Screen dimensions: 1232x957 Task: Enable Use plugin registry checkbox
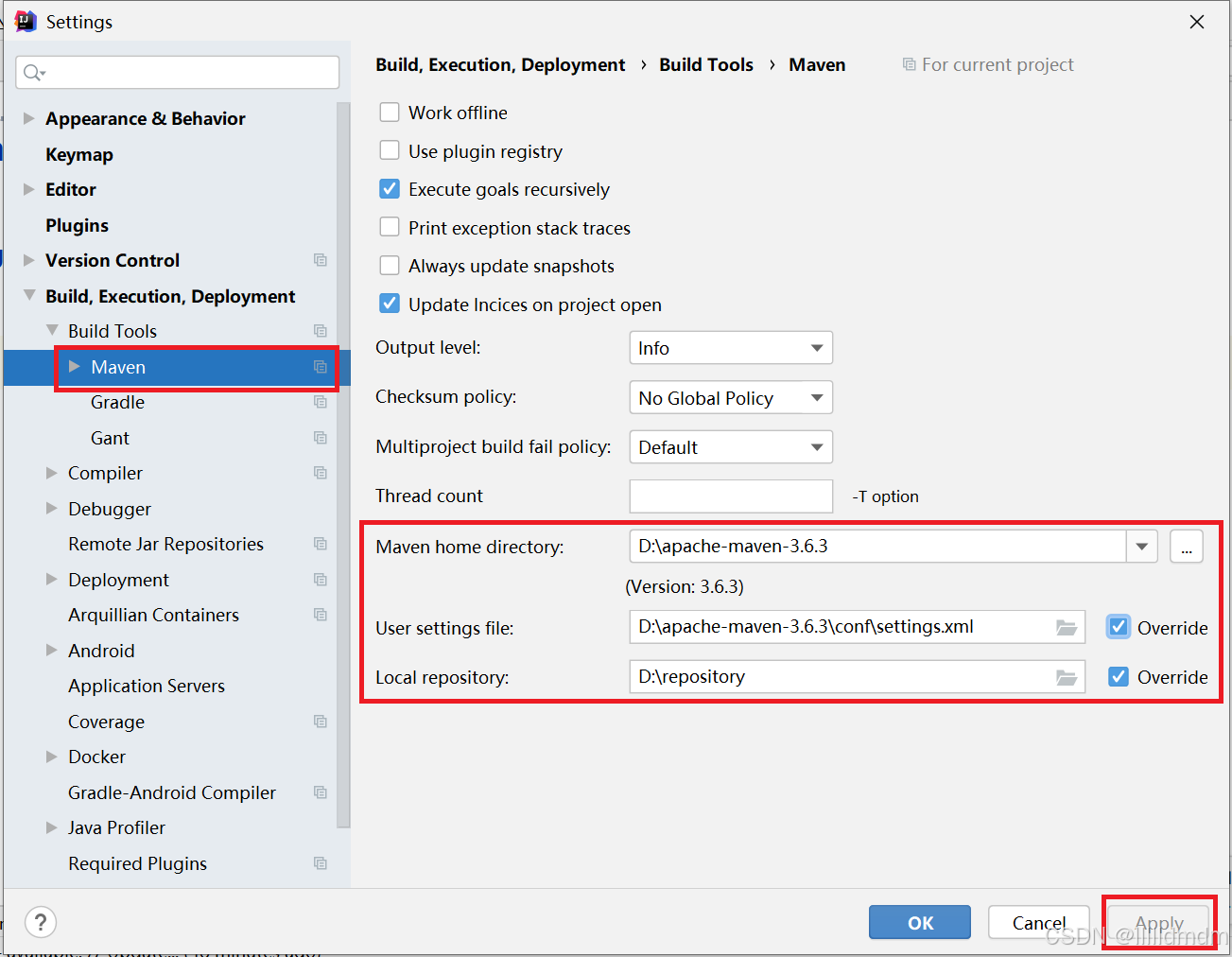390,150
